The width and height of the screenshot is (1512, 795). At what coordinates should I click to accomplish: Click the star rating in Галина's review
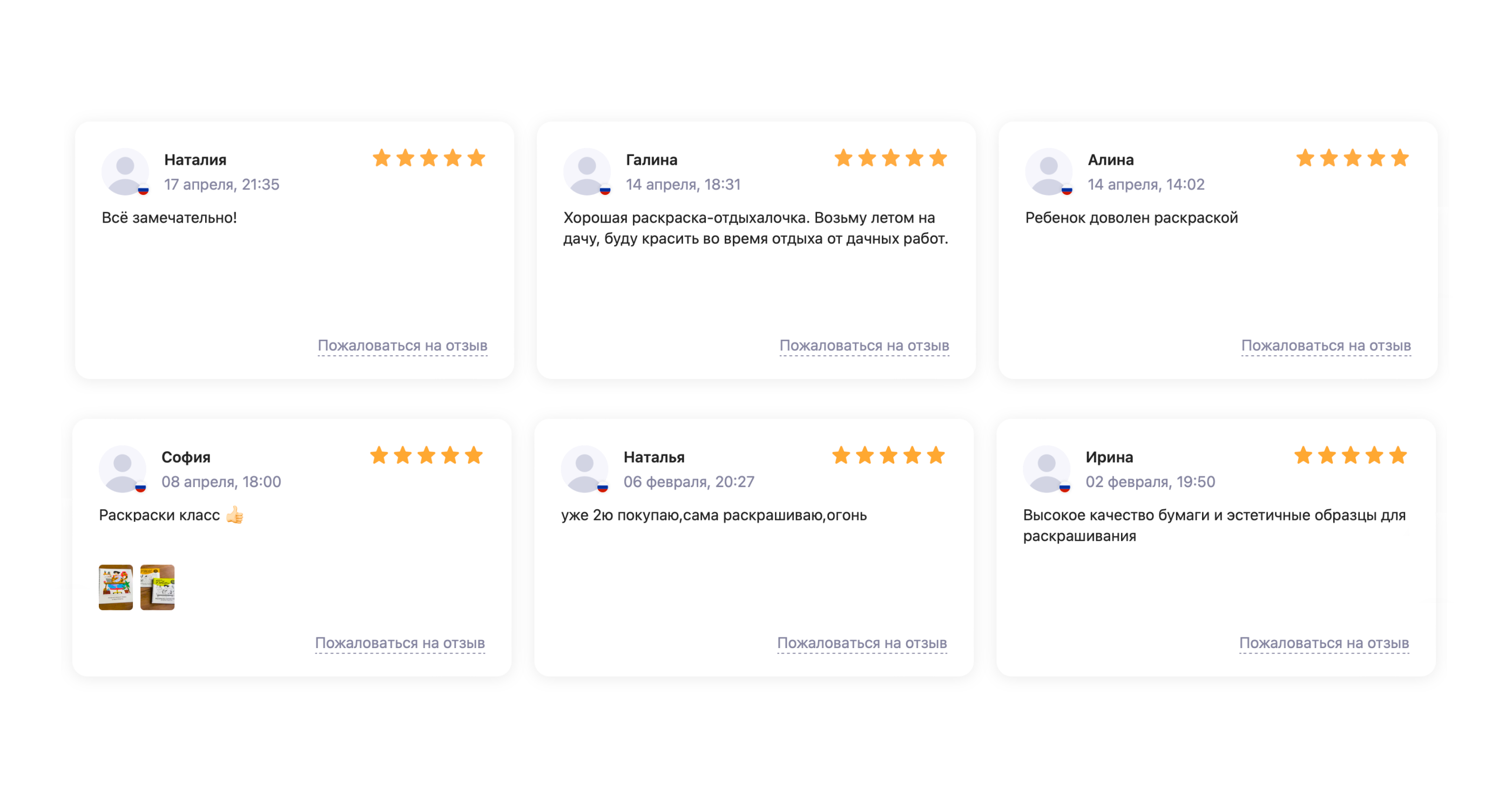(891, 158)
